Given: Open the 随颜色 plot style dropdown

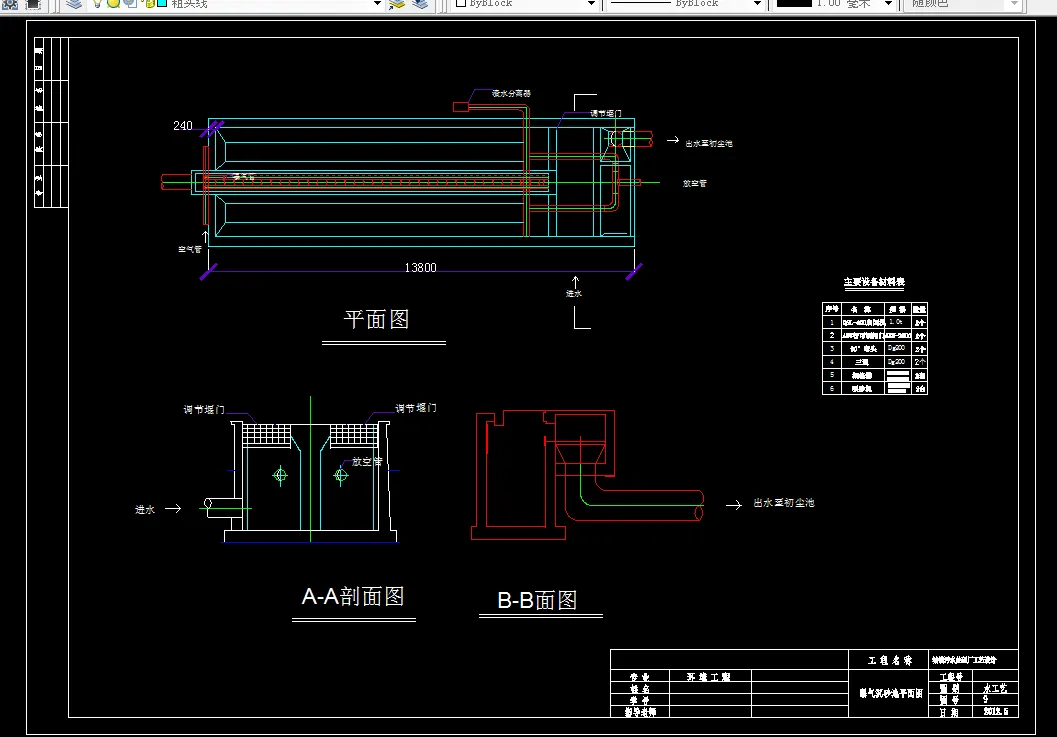Looking at the screenshot, I should [1015, 4].
